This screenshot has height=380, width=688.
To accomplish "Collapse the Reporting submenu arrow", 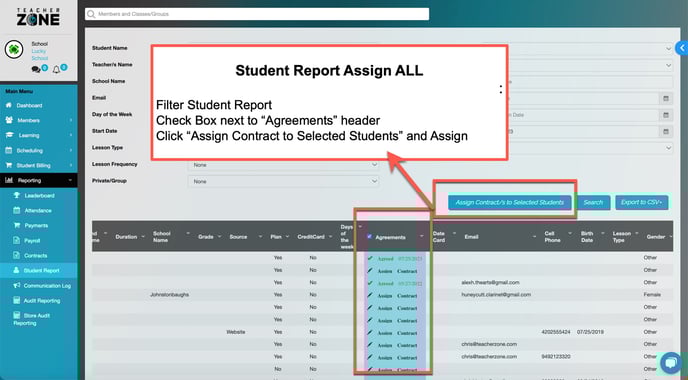I will [70, 180].
